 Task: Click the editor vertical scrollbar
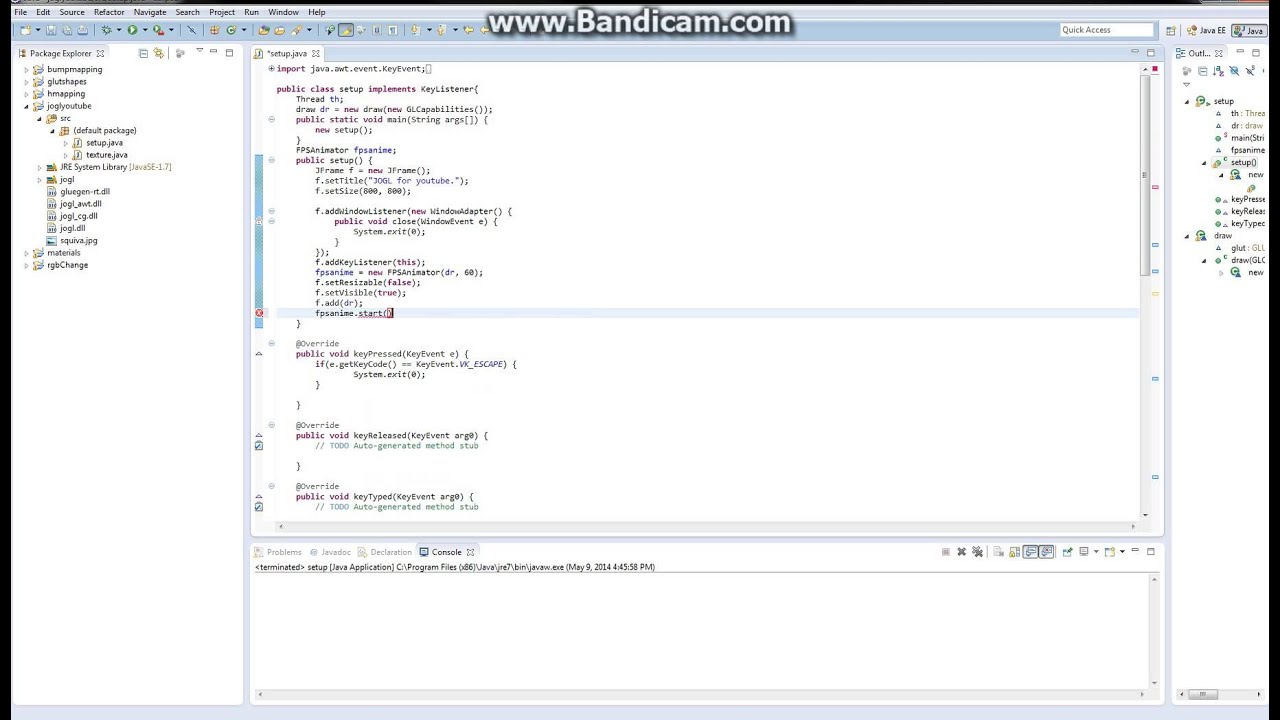(x=1145, y=175)
